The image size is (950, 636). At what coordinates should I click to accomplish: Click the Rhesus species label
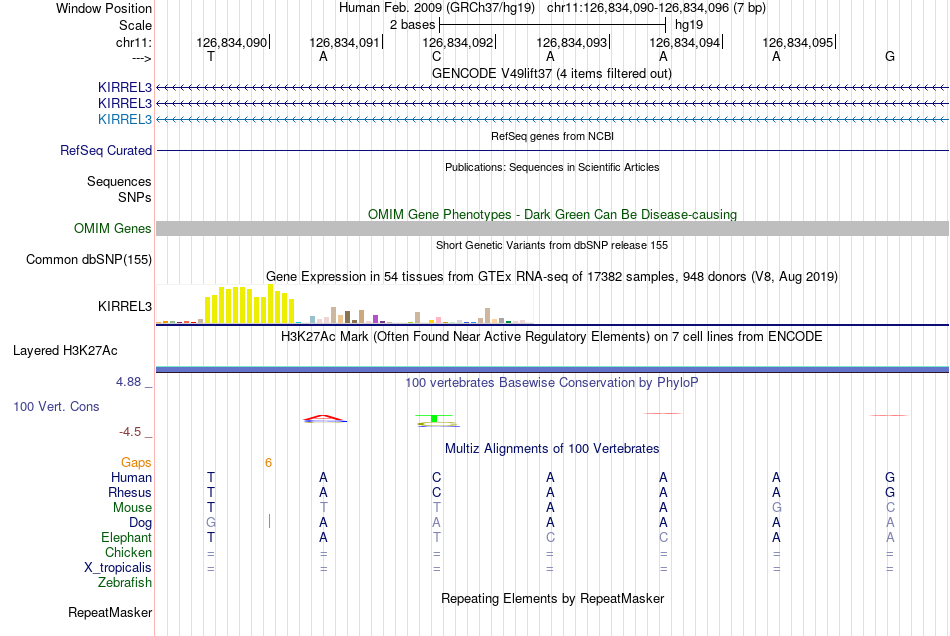(130, 492)
